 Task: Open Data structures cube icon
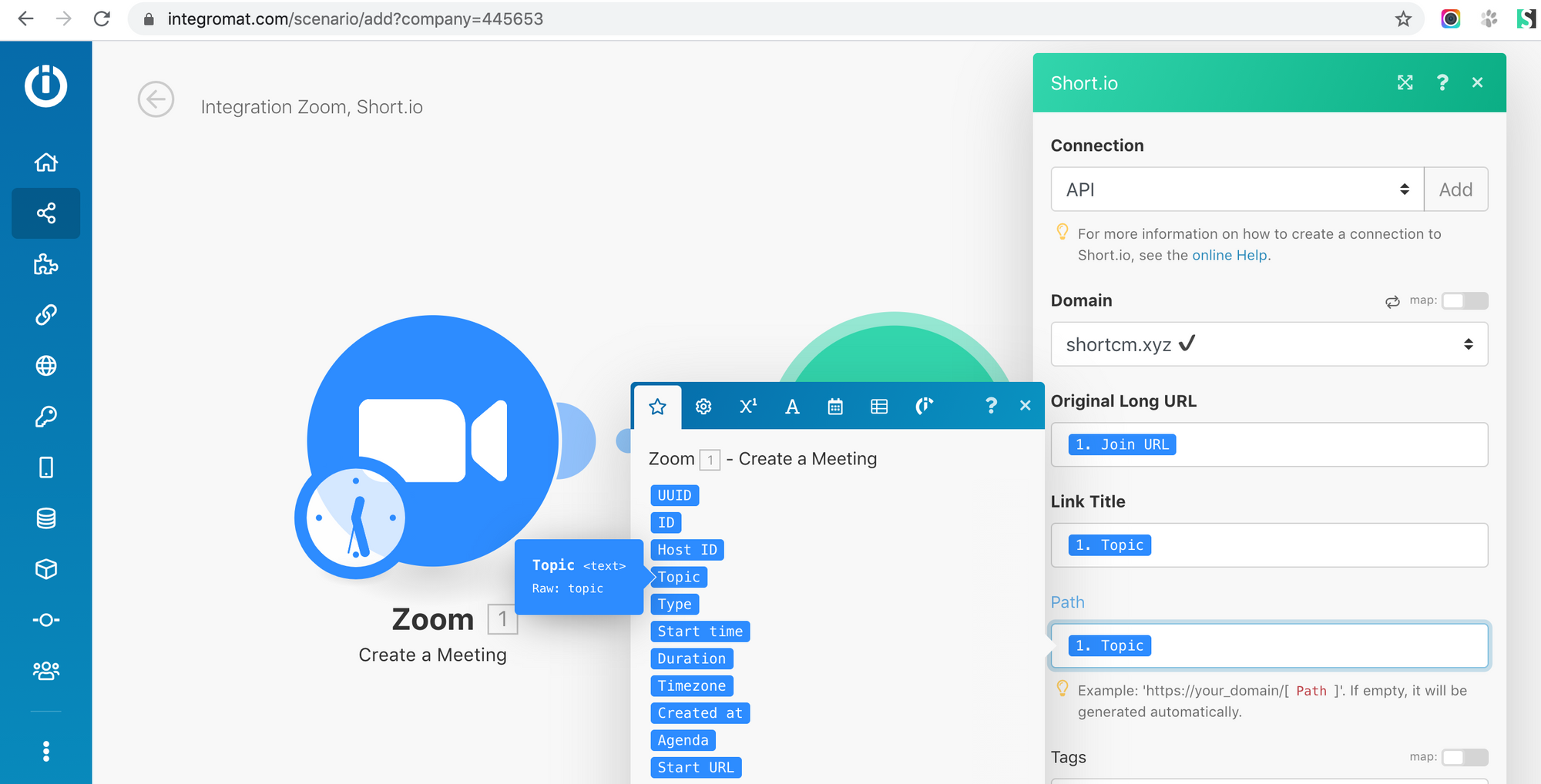[x=46, y=569]
